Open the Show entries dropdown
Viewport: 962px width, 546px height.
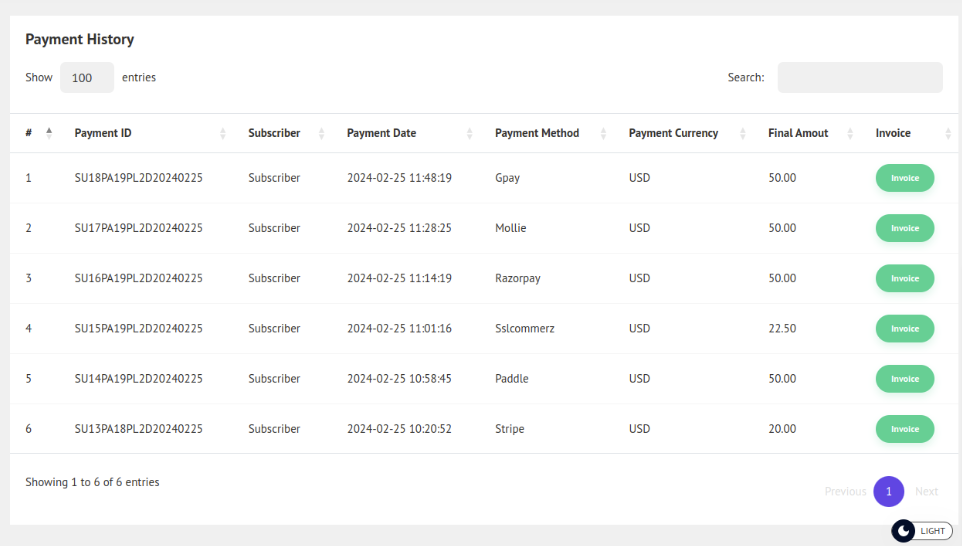point(86,78)
